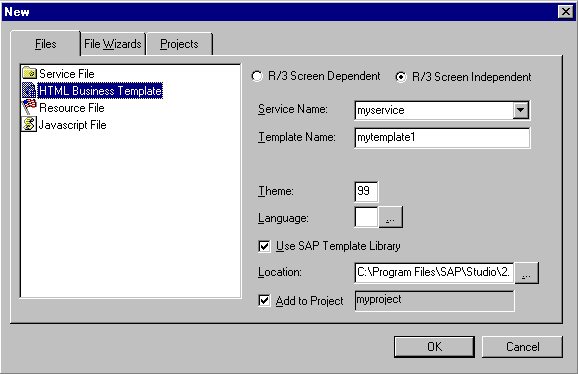578x374 pixels.
Task: Confirm with the OK button
Action: tap(434, 347)
